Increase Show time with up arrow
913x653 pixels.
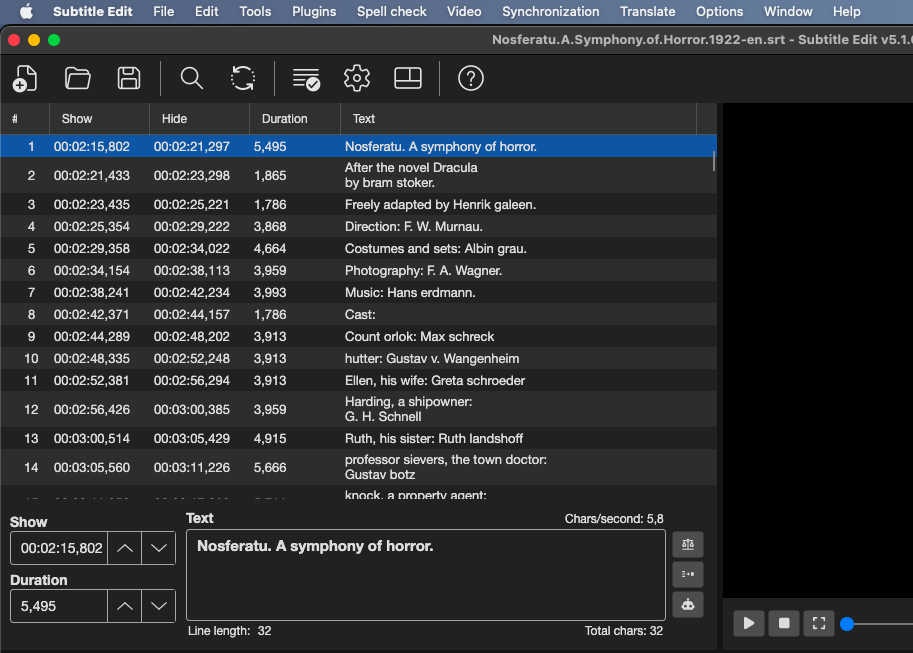tap(125, 548)
